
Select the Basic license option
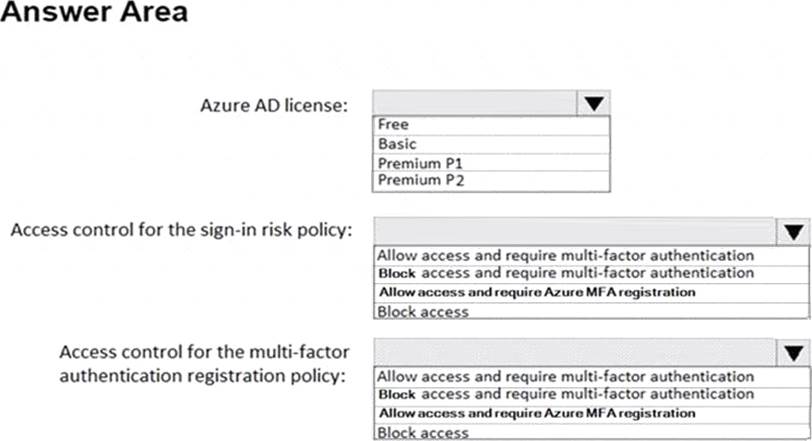tap(491, 144)
